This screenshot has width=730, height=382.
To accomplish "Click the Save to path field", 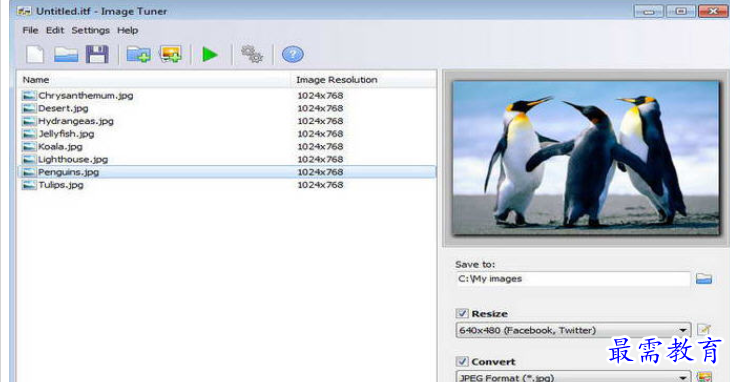I will coord(573,279).
